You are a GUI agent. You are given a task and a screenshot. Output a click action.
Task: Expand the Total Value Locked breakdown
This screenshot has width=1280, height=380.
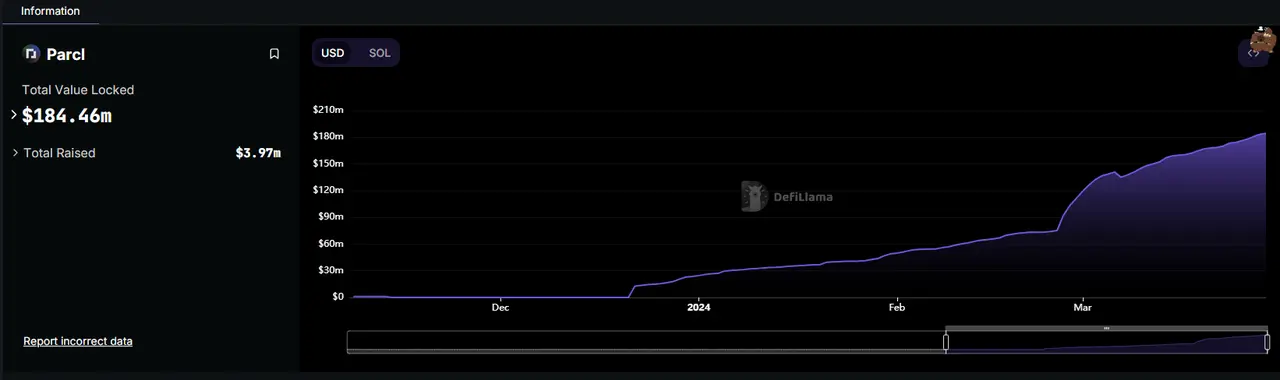click(14, 115)
